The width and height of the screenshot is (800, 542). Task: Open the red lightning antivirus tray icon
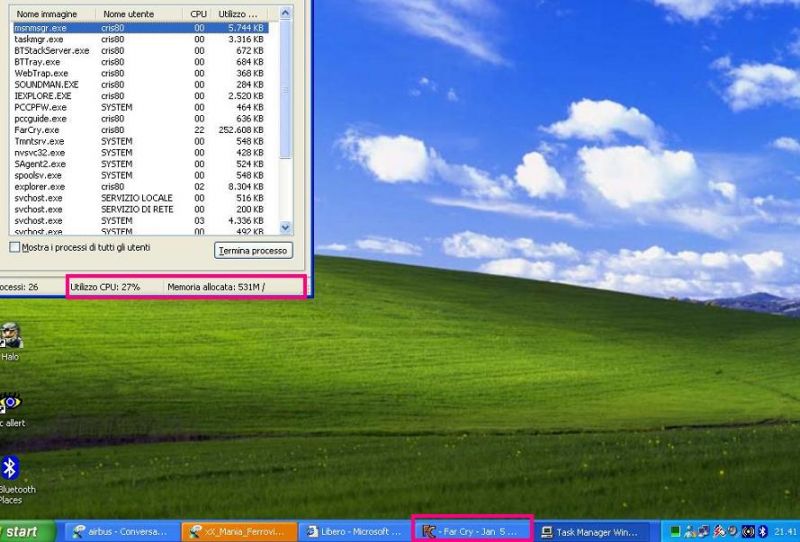click(x=720, y=531)
